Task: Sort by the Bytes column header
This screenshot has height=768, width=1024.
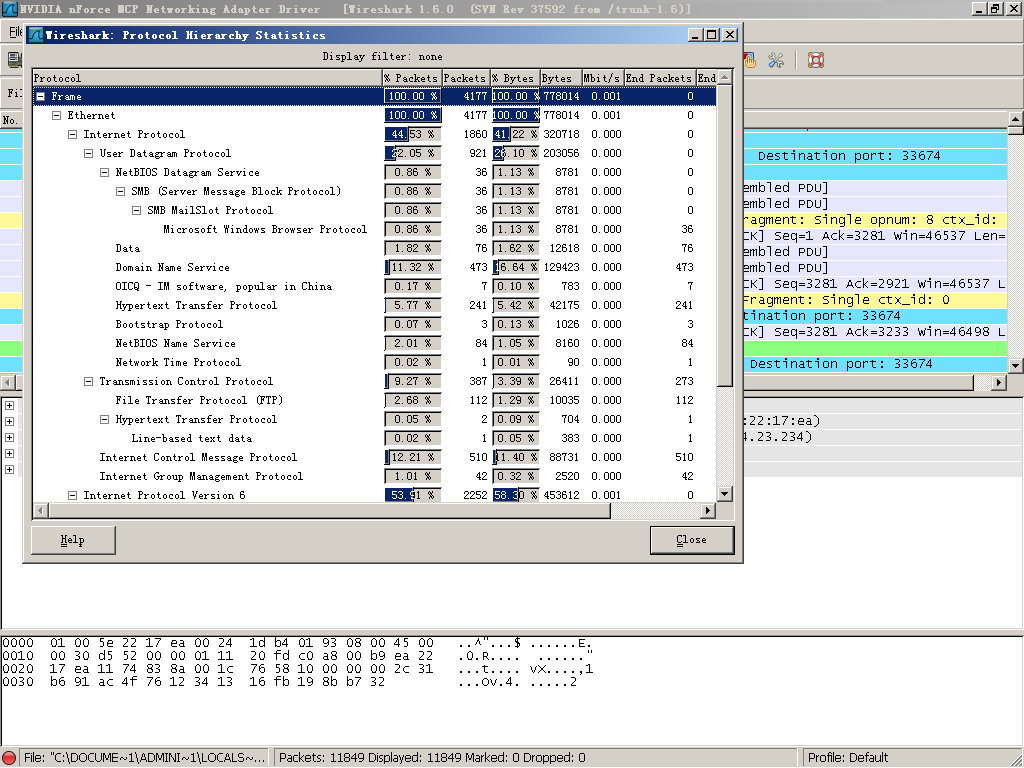Action: (557, 78)
